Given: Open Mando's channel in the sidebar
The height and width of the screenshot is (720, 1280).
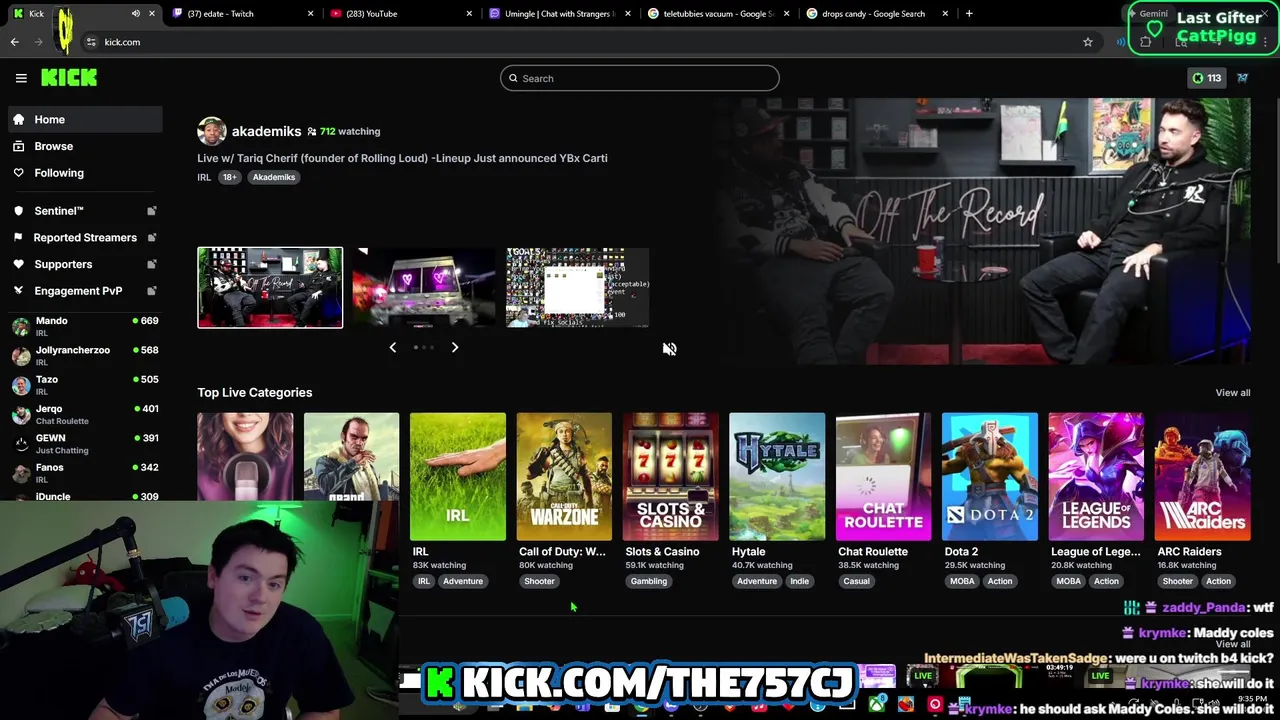Looking at the screenshot, I should pyautogui.click(x=84, y=326).
